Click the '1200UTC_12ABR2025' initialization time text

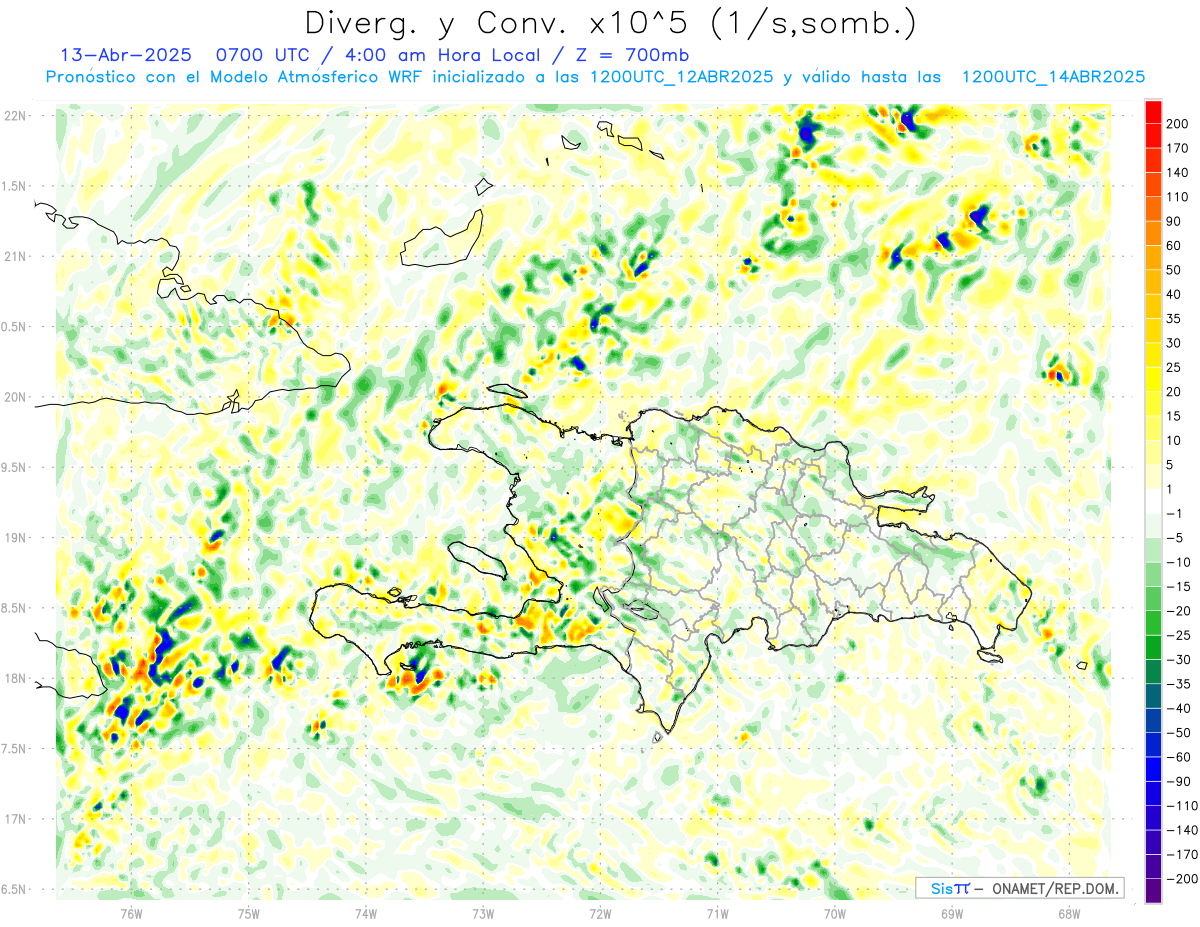[681, 77]
